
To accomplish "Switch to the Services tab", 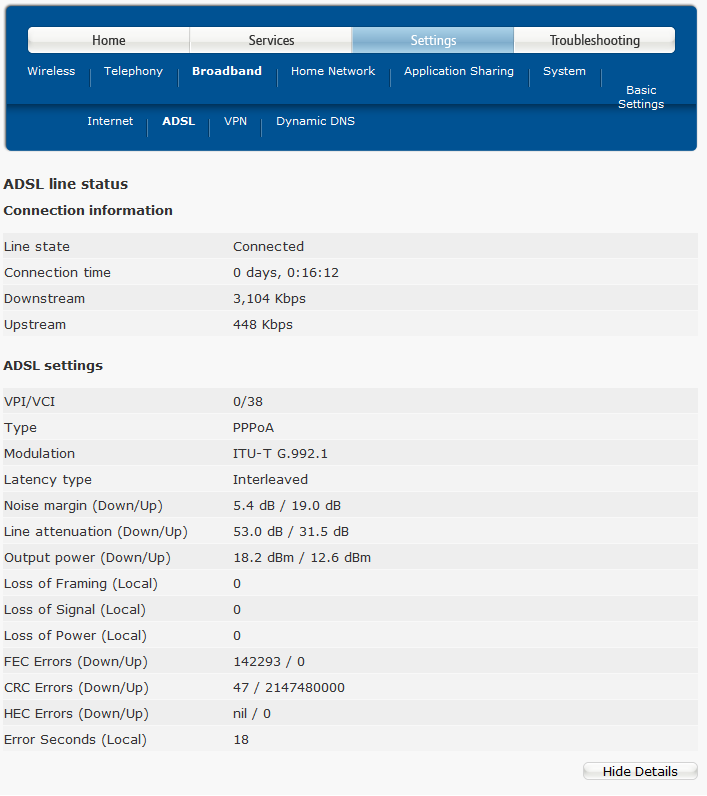I will (x=271, y=41).
